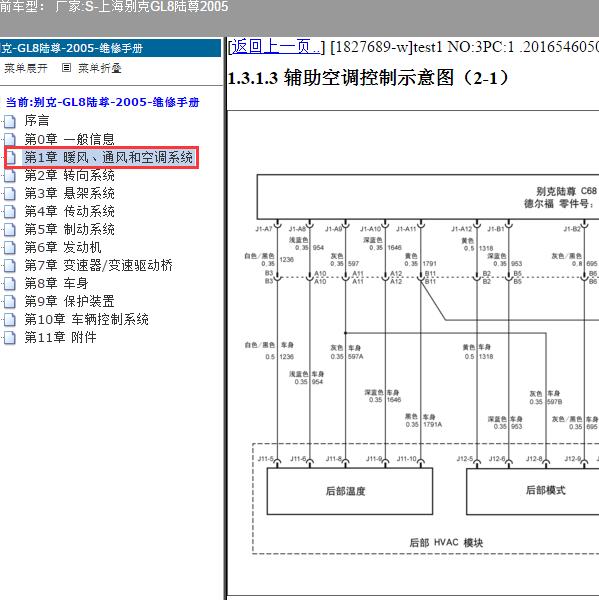This screenshot has height=600, width=599.
Task: Click the page icon beside 第4章 传动系统
Action: click(10, 212)
